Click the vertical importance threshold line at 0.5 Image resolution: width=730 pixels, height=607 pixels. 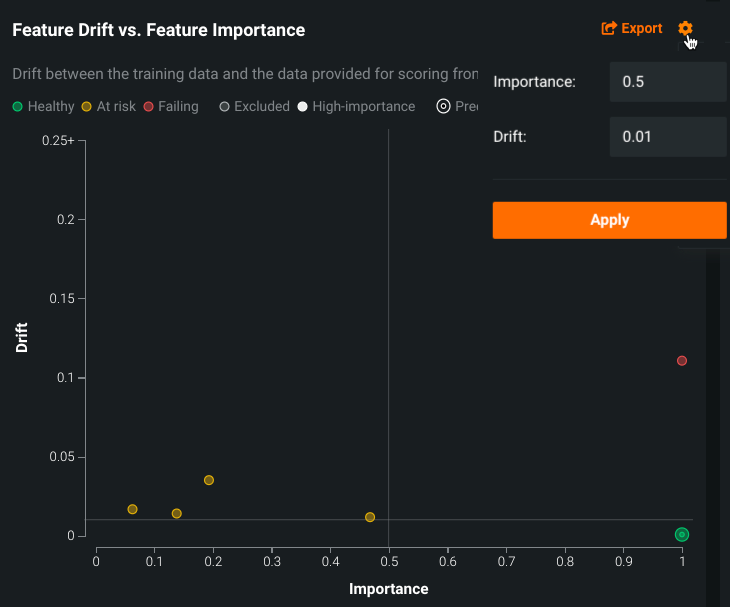[388, 300]
